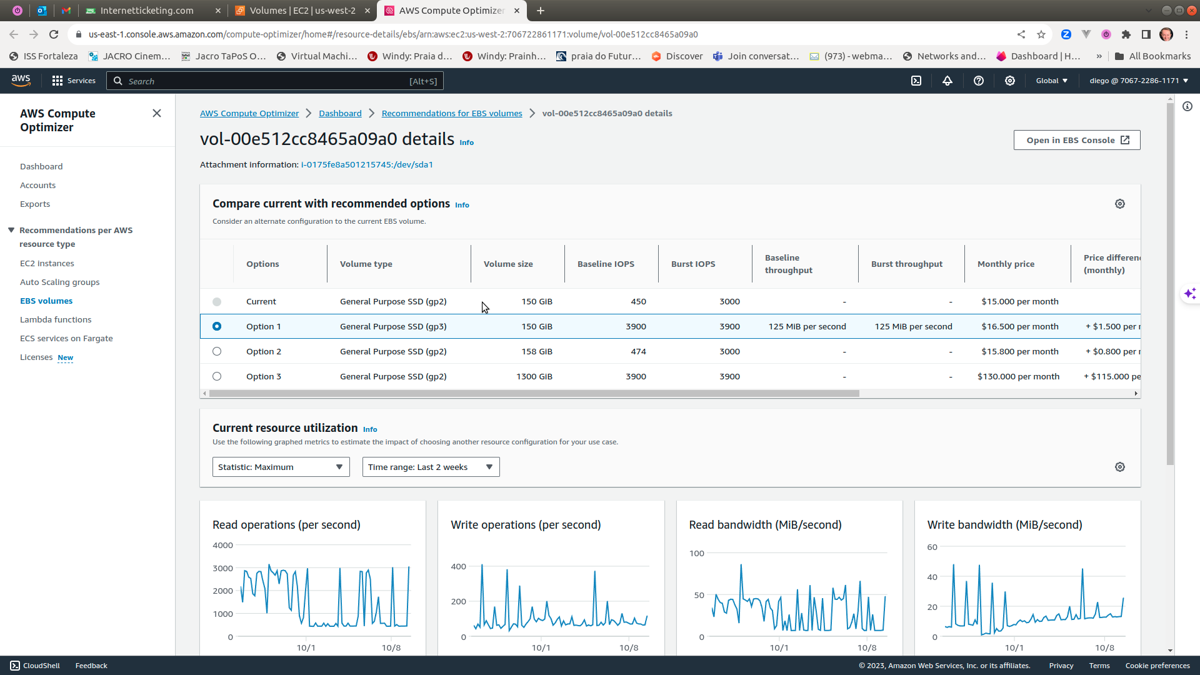The image size is (1200, 675).
Task: Open the AWS support help icon
Action: pos(978,81)
